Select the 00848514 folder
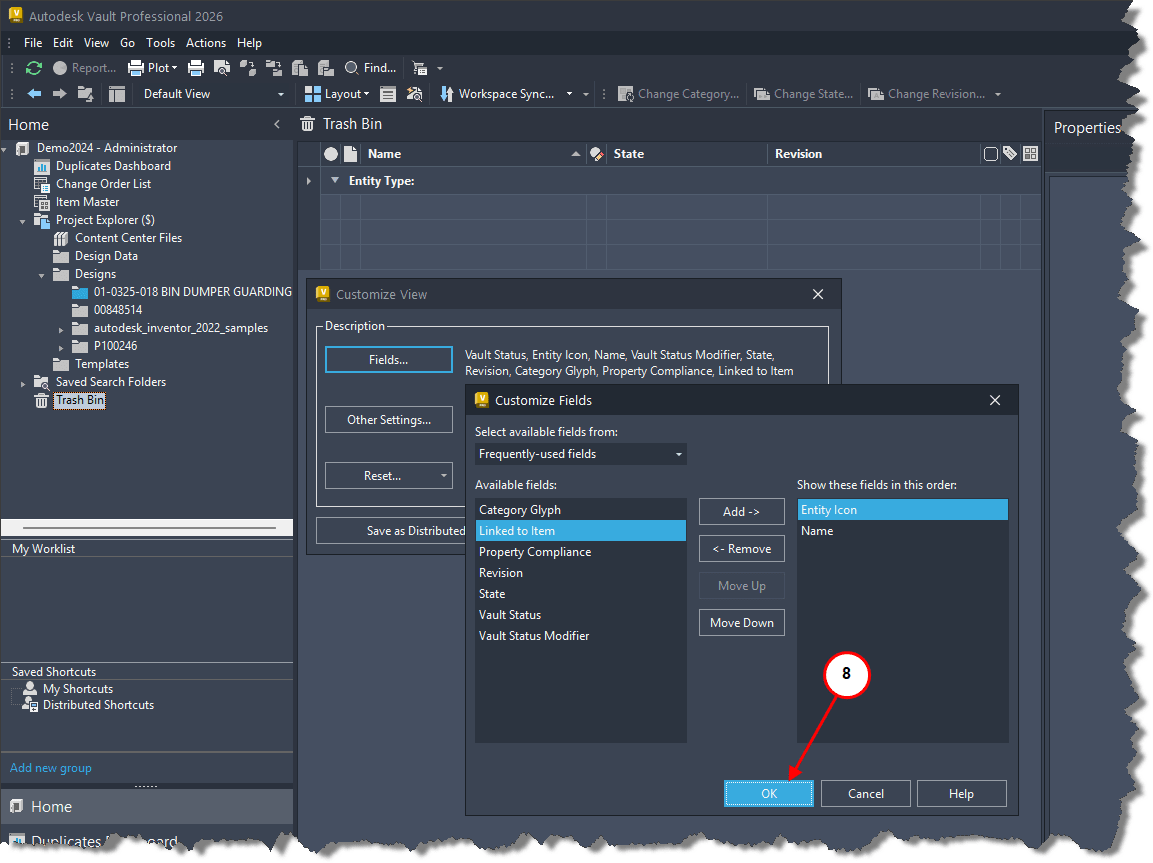This screenshot has width=1153, height=863. coord(118,310)
